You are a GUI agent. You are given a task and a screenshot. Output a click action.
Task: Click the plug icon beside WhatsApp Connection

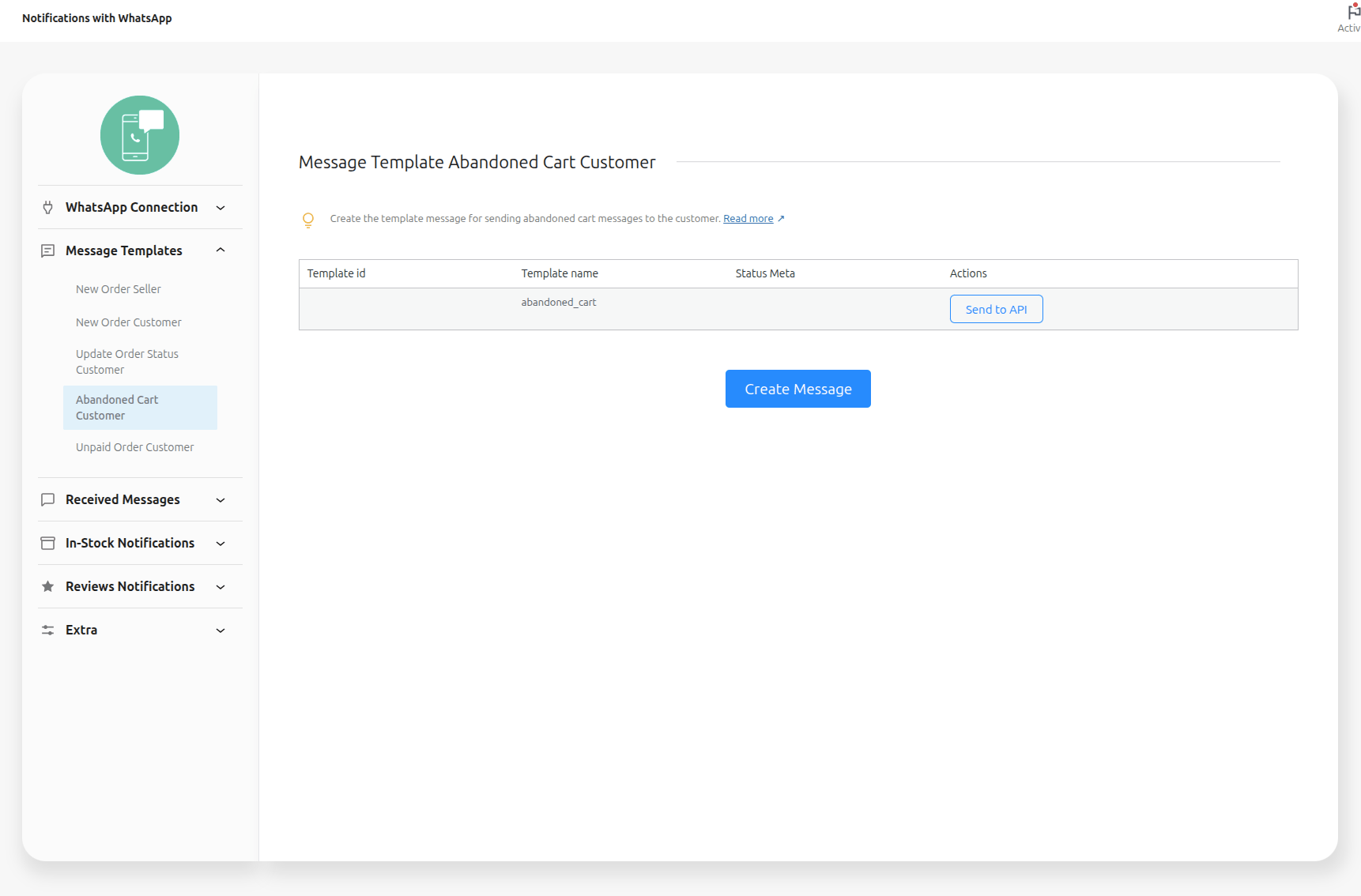tap(48, 207)
